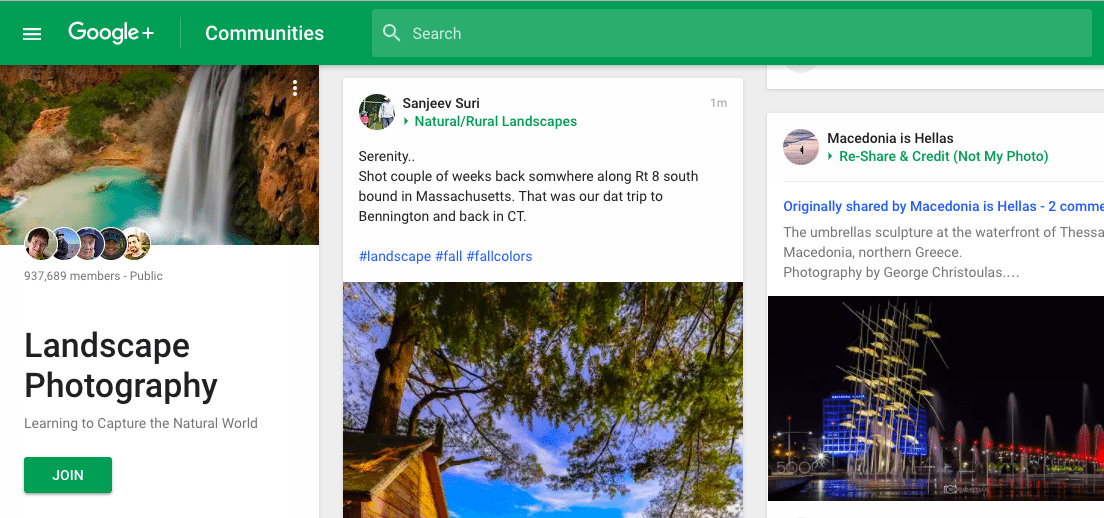Click the #fallcolors hashtag
Screen dimensions: 1104x518
coord(499,256)
